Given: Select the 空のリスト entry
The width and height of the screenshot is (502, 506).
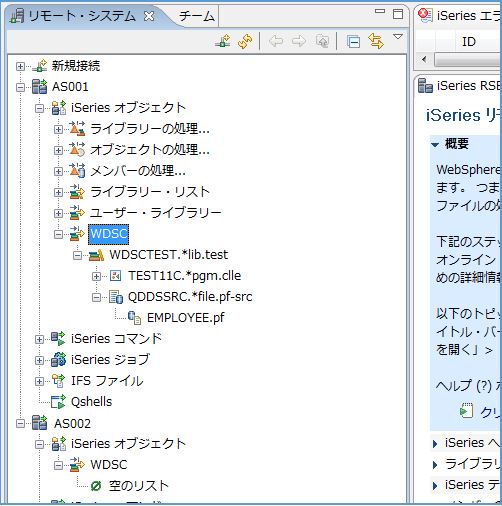Looking at the screenshot, I should click(139, 486).
